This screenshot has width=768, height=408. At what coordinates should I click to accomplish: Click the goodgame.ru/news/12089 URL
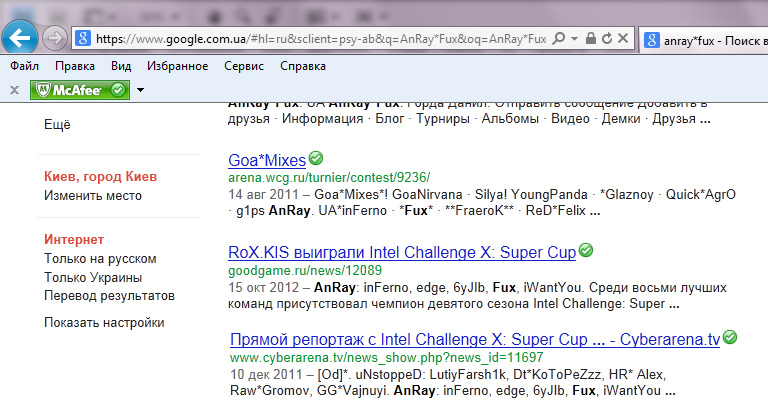tap(305, 270)
